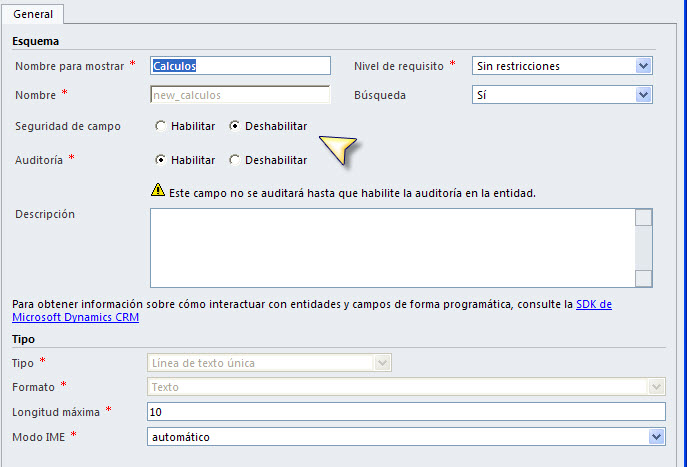This screenshot has height=467, width=687.
Task: Click the Búsqueda label
Action: (x=380, y=95)
